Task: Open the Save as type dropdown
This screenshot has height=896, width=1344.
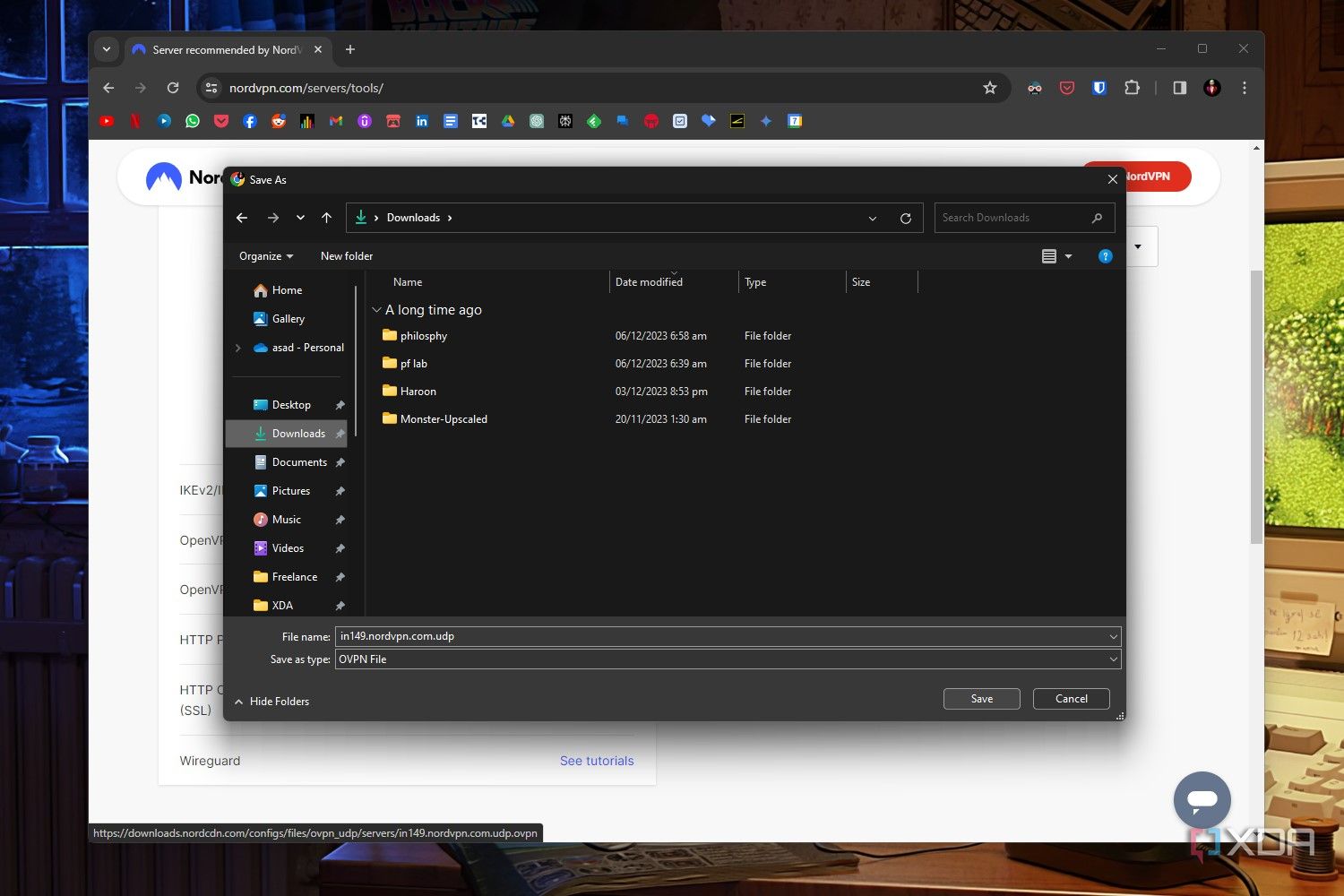Action: pyautogui.click(x=1112, y=659)
